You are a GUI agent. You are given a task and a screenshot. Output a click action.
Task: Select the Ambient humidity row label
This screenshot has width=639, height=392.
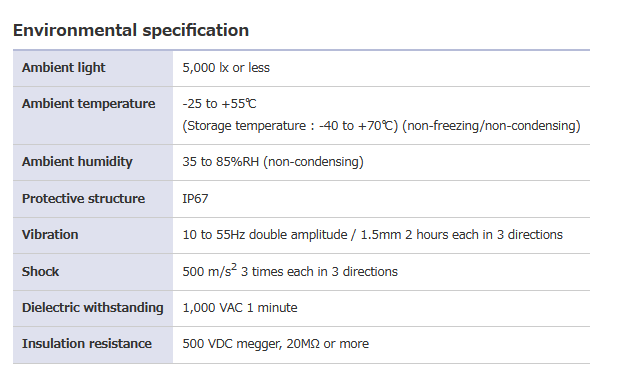[77, 162]
